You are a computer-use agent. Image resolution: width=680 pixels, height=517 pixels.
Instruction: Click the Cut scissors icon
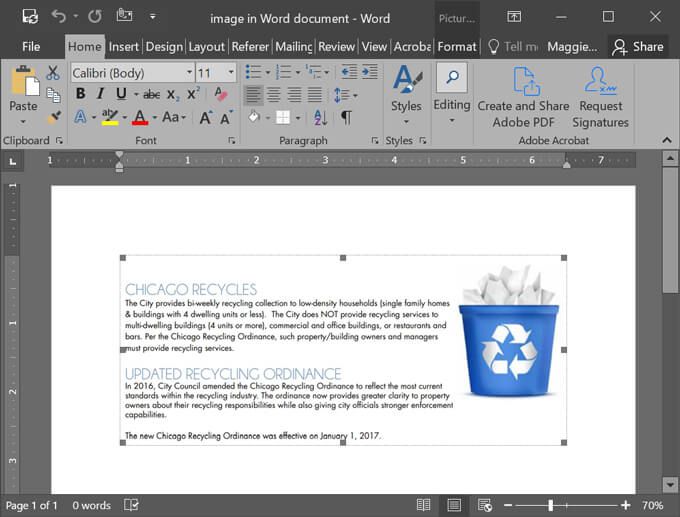pos(53,73)
